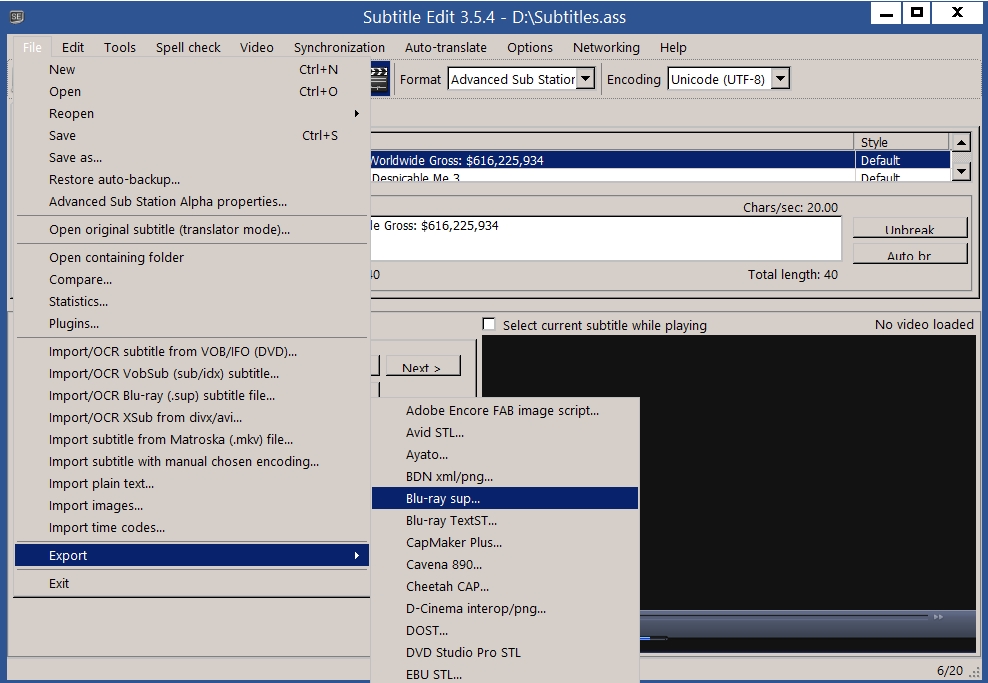Import subtitle with manual chosen encoding
Screen dimensions: 988x683
coord(192,462)
